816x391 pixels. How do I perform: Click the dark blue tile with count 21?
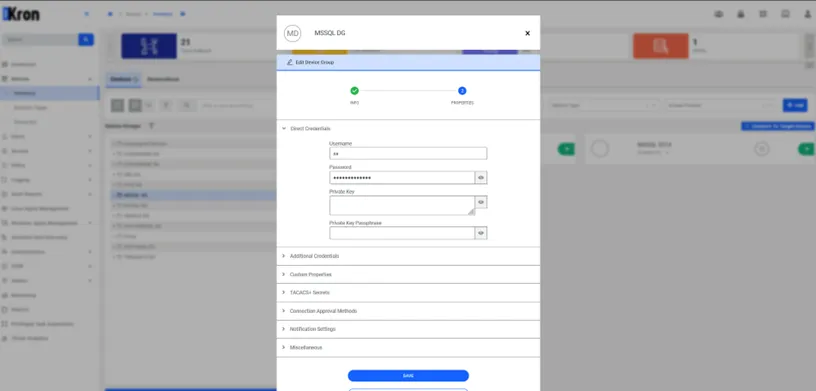[x=149, y=46]
